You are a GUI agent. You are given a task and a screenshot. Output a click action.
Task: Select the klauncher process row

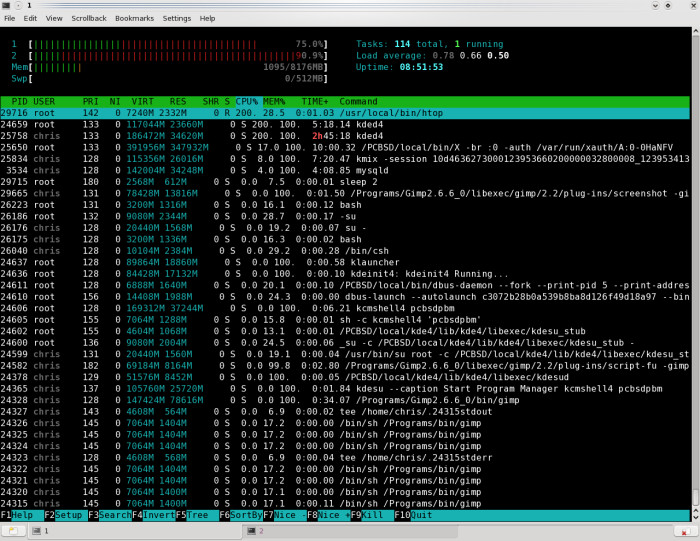point(345,262)
